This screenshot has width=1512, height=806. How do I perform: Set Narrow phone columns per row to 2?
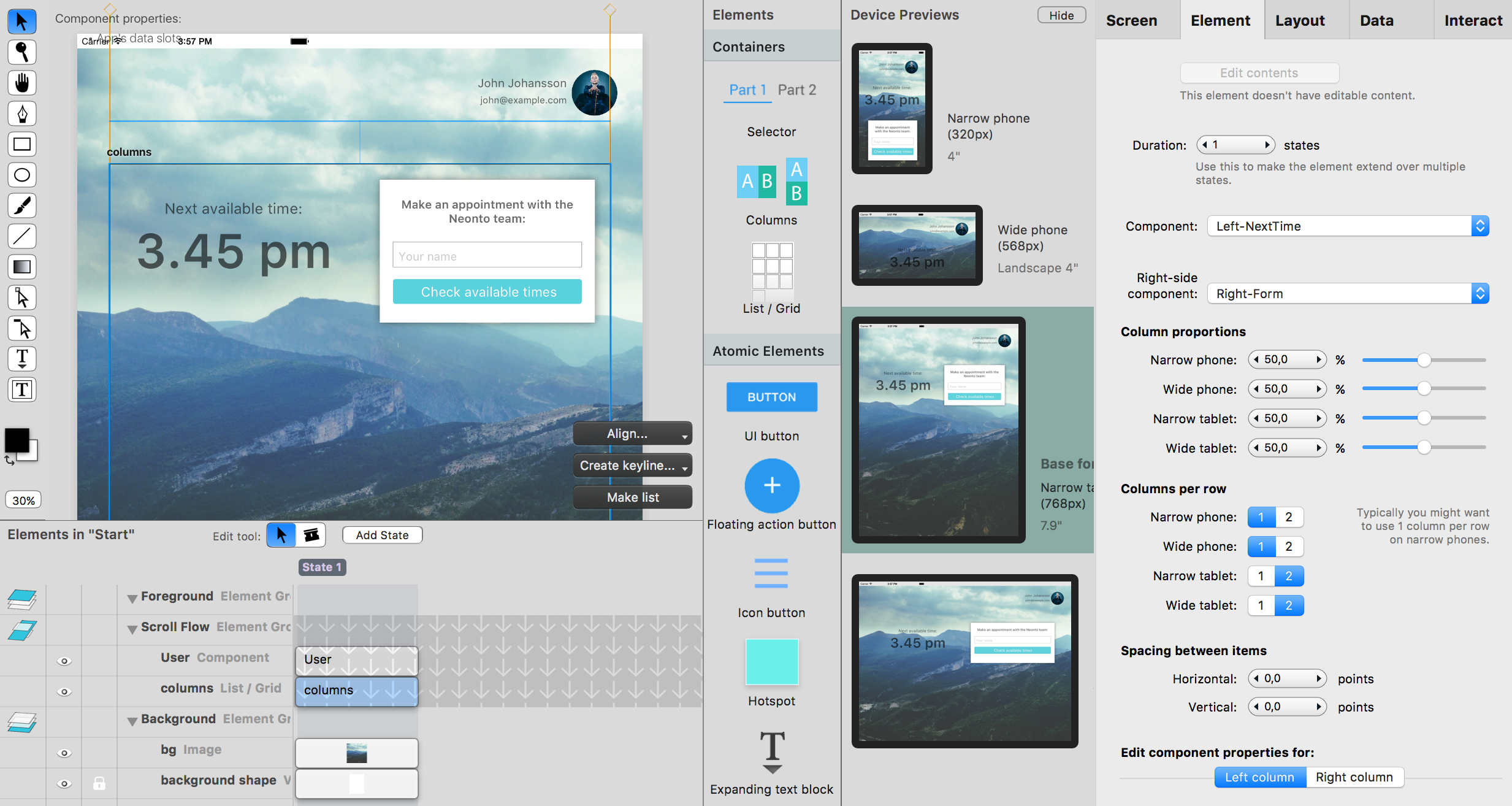pyautogui.click(x=1289, y=517)
